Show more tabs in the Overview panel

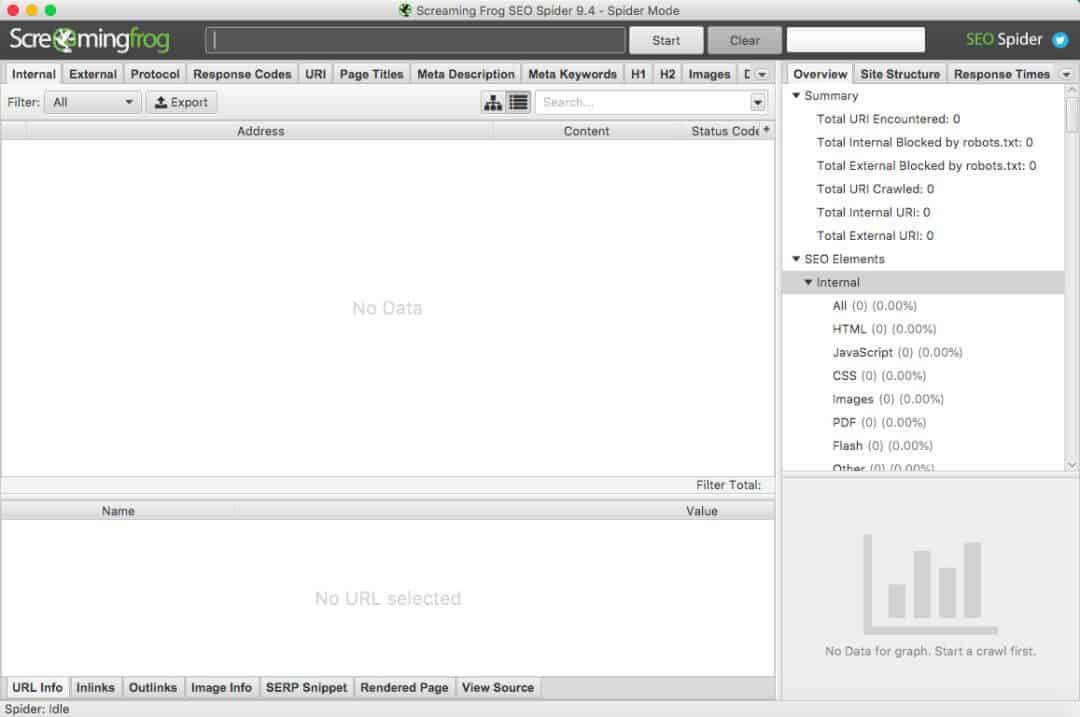click(x=1066, y=74)
